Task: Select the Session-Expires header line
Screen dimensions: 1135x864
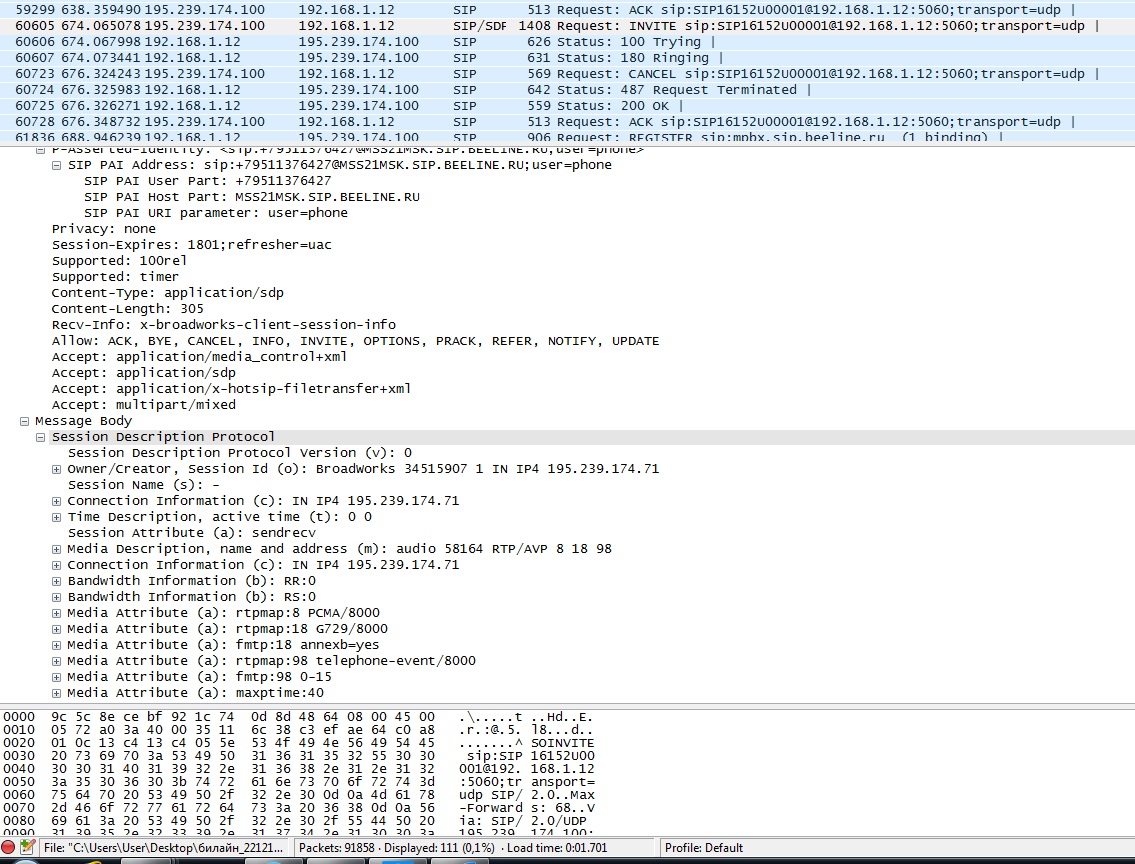Action: (x=192, y=245)
